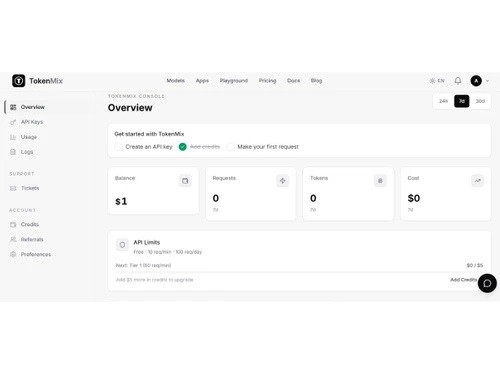Screen dimensions: 500x375
Task: Click the TokenMix logo icon
Action: [x=19, y=81]
